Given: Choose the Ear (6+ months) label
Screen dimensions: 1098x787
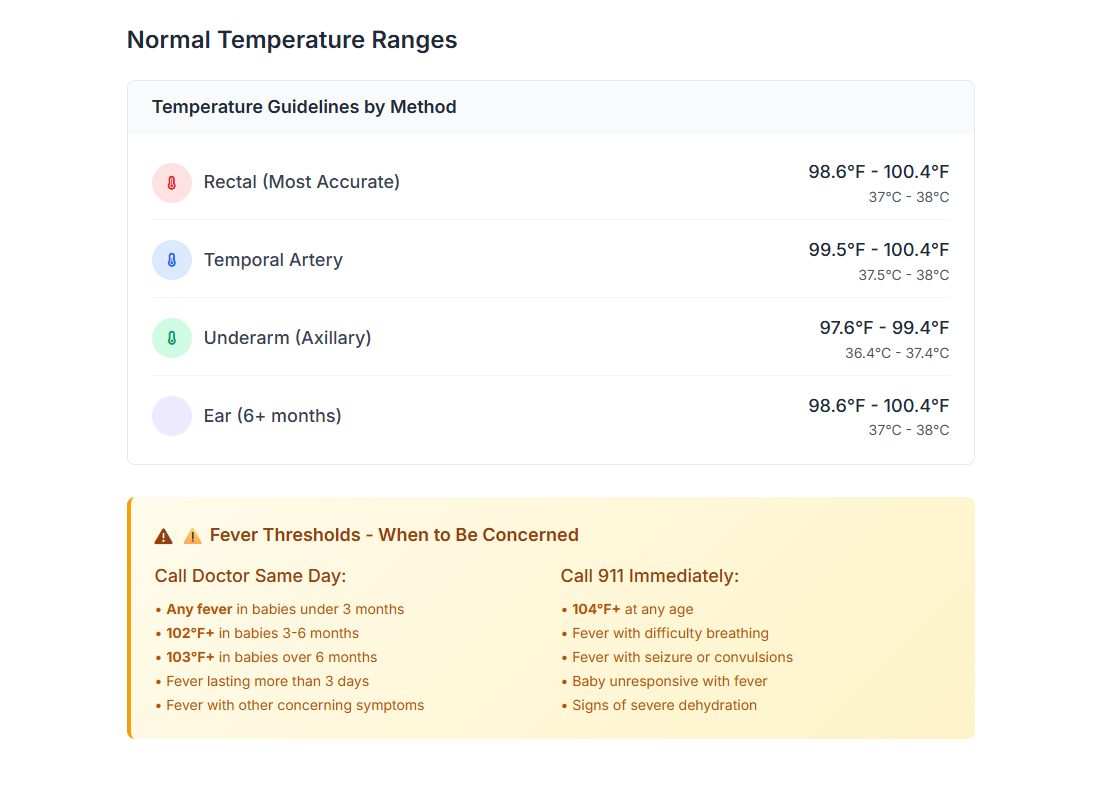Looking at the screenshot, I should point(272,416).
